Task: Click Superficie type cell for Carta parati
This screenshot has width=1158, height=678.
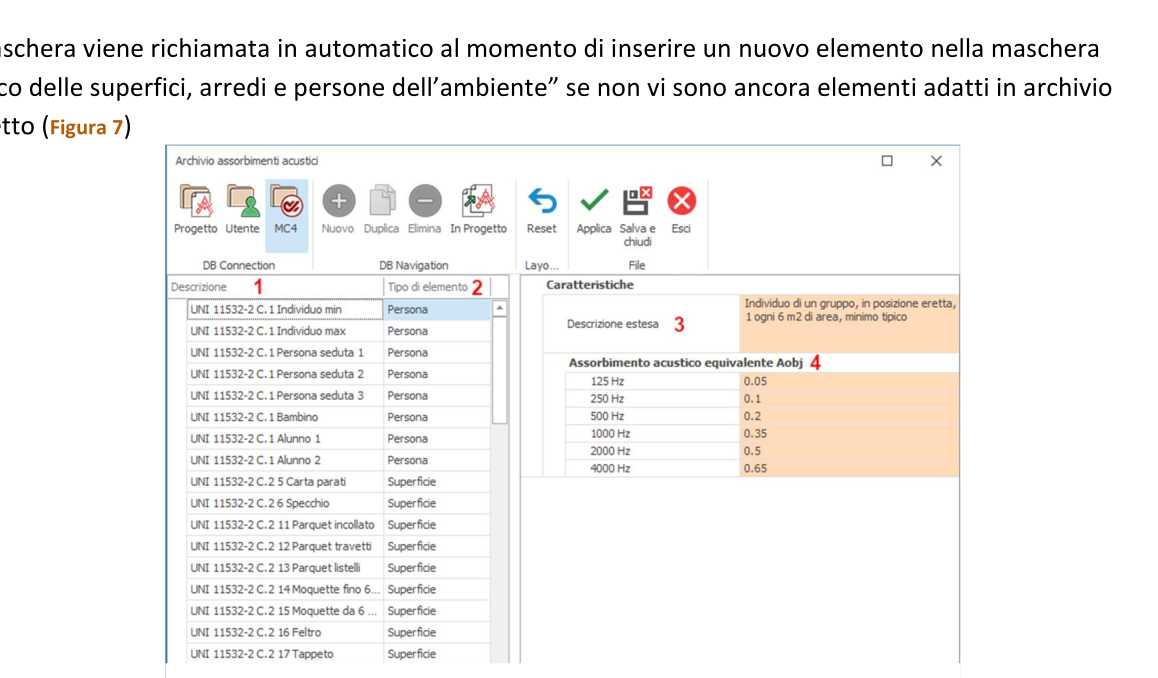Action: click(436, 482)
